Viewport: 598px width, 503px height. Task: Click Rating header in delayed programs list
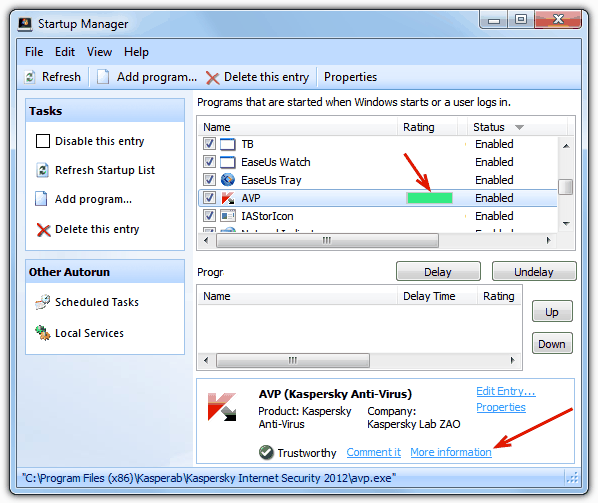point(499,296)
